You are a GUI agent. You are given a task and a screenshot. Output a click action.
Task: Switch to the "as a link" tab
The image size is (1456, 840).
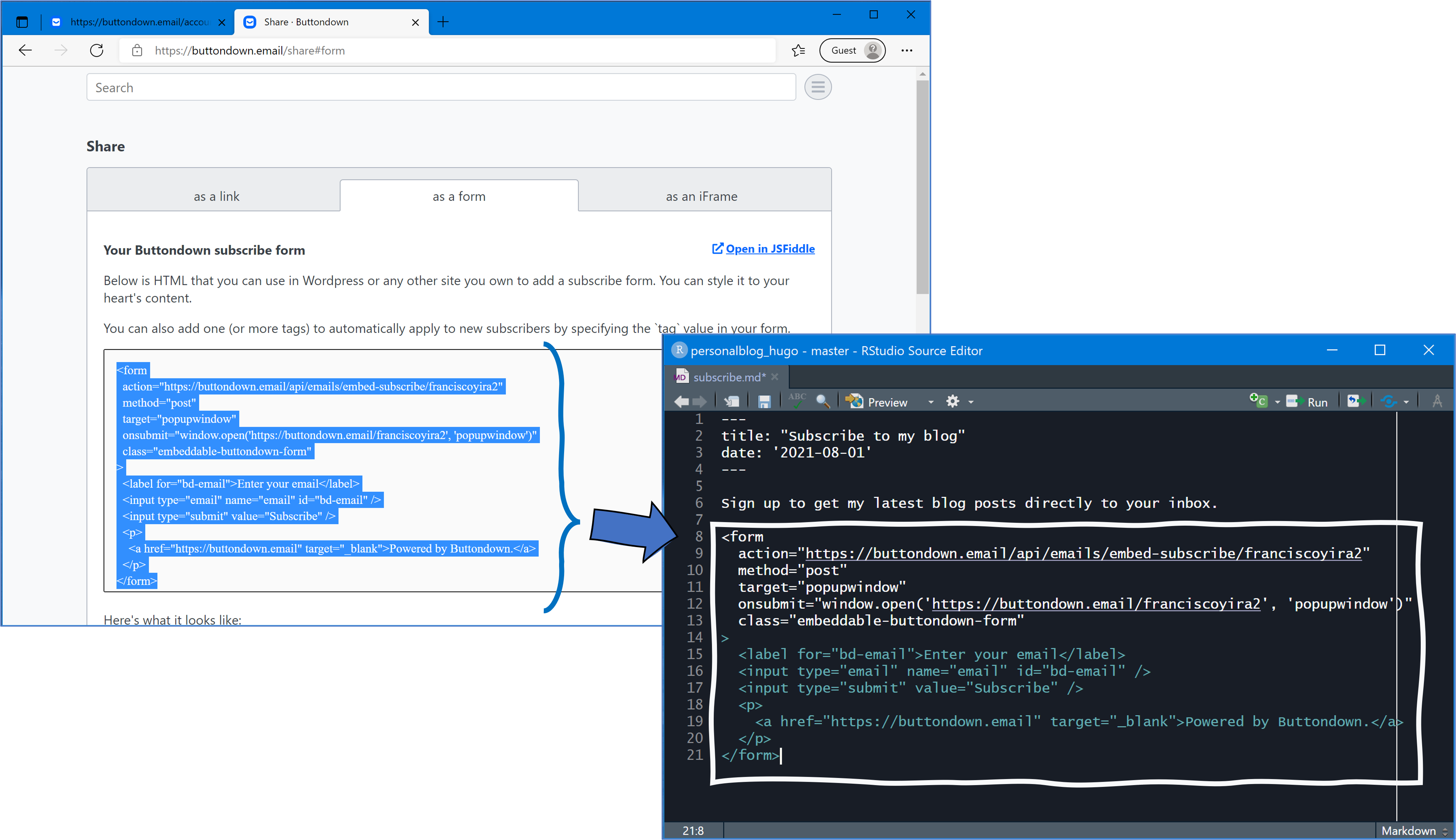click(x=216, y=196)
